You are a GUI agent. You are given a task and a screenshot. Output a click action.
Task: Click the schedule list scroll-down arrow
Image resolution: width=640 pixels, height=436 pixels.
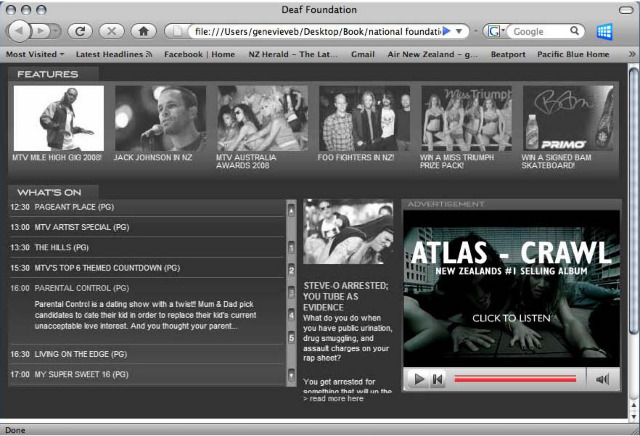coord(291,375)
